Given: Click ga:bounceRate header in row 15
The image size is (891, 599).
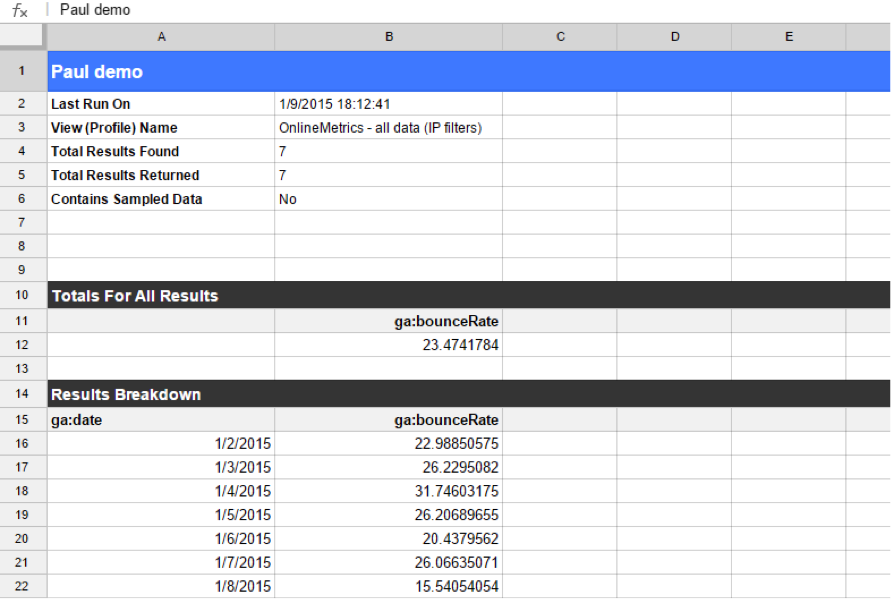Looking at the screenshot, I should pyautogui.click(x=389, y=420).
